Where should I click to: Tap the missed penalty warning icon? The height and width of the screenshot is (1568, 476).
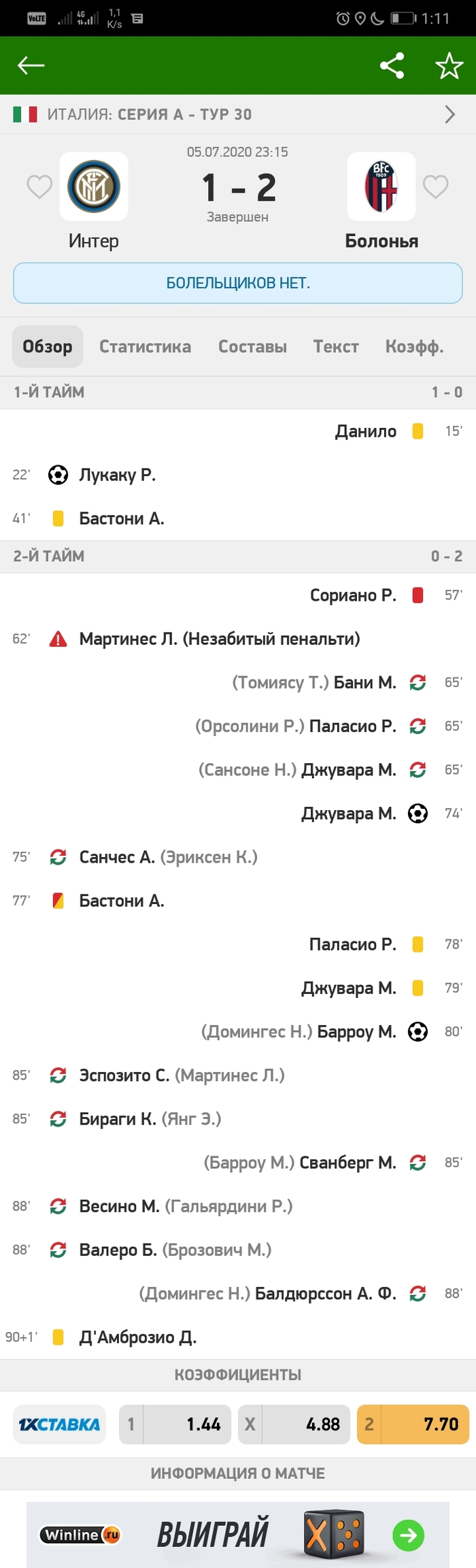point(58,639)
